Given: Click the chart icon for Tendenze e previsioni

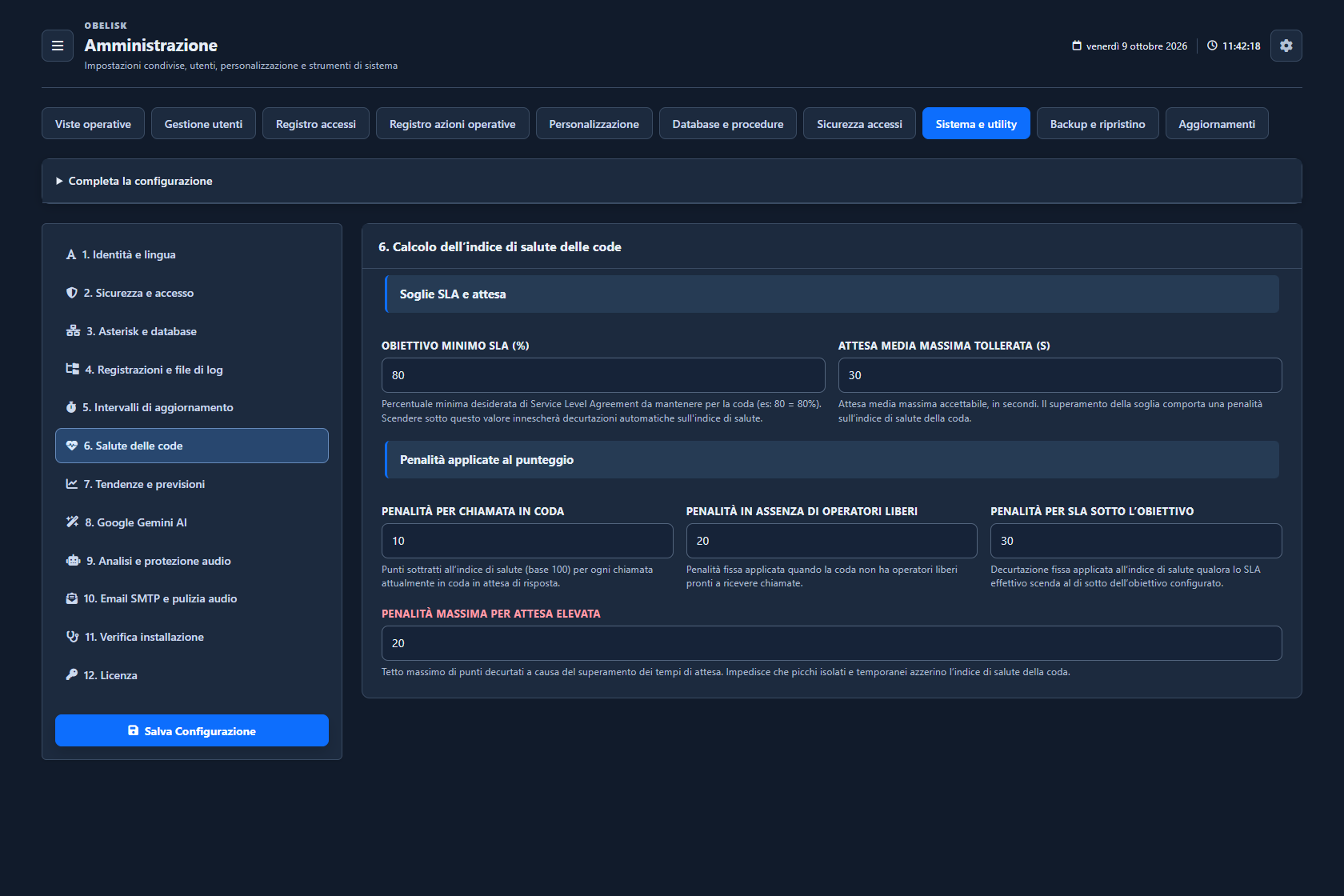Looking at the screenshot, I should coord(72,484).
